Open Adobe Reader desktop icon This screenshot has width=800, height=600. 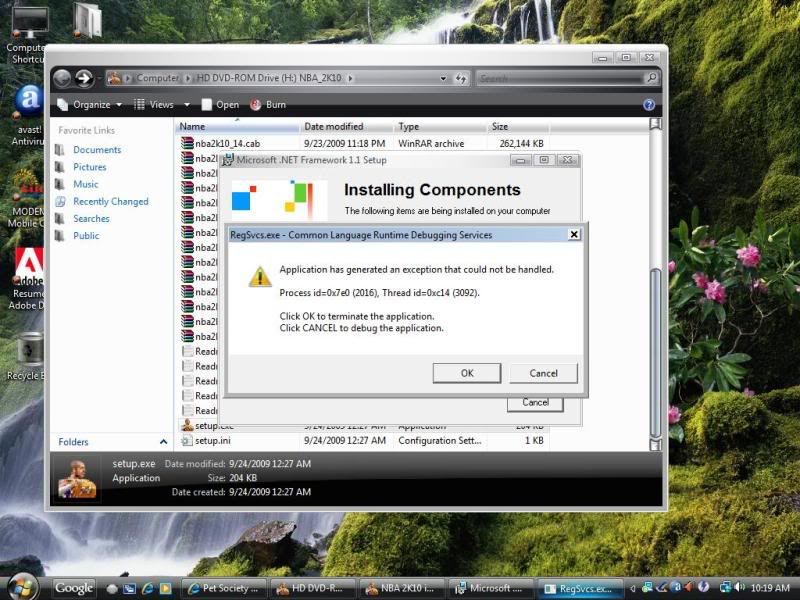click(x=28, y=280)
